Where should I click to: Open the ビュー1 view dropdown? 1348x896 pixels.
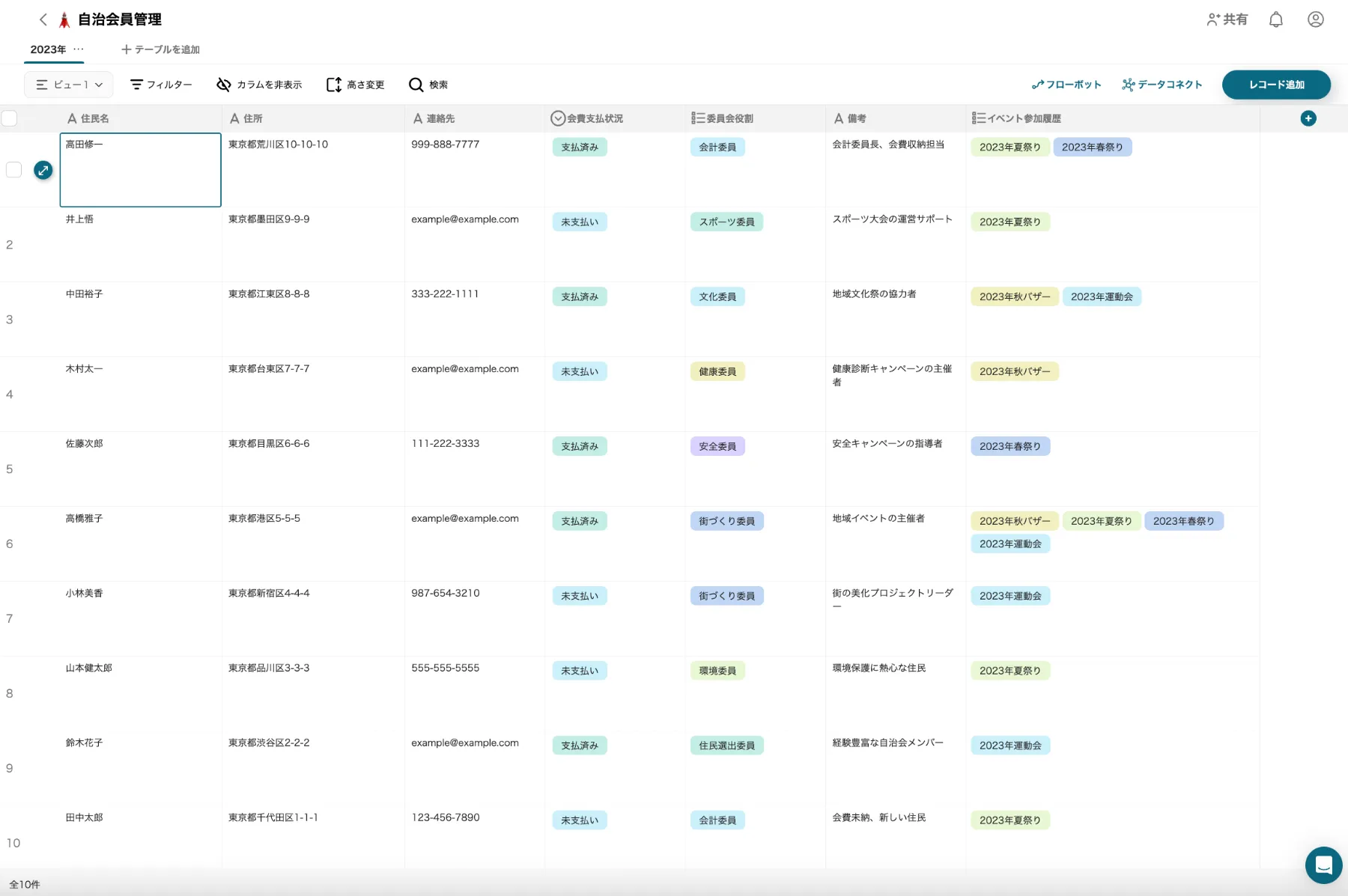pos(69,85)
